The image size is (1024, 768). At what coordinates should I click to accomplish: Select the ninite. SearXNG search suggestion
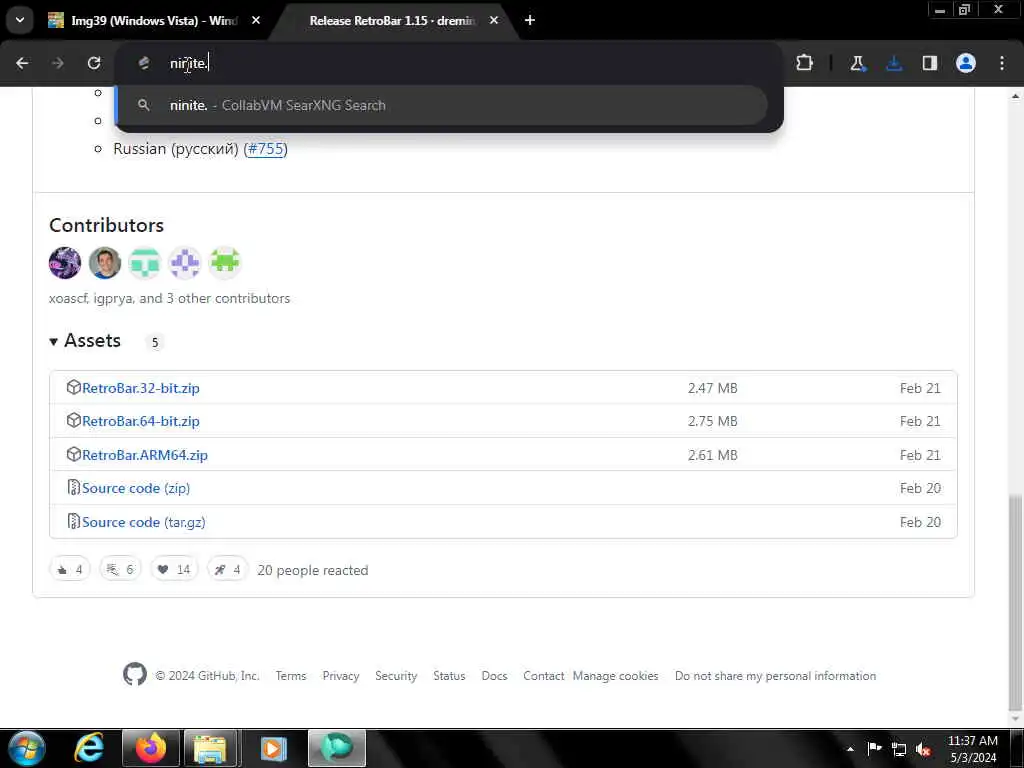coord(441,105)
